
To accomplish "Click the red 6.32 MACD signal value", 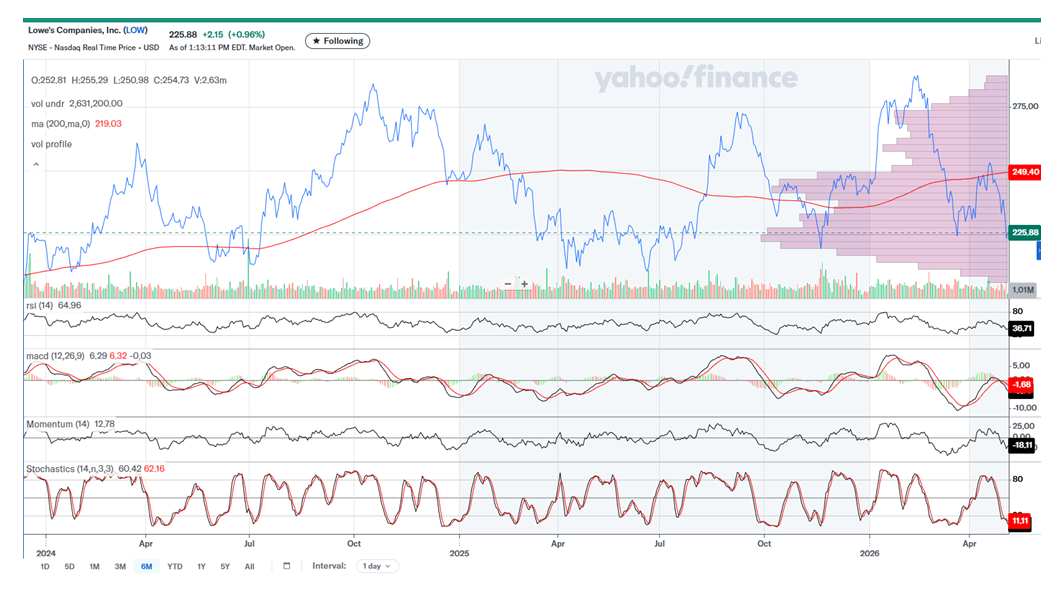I will point(118,356).
